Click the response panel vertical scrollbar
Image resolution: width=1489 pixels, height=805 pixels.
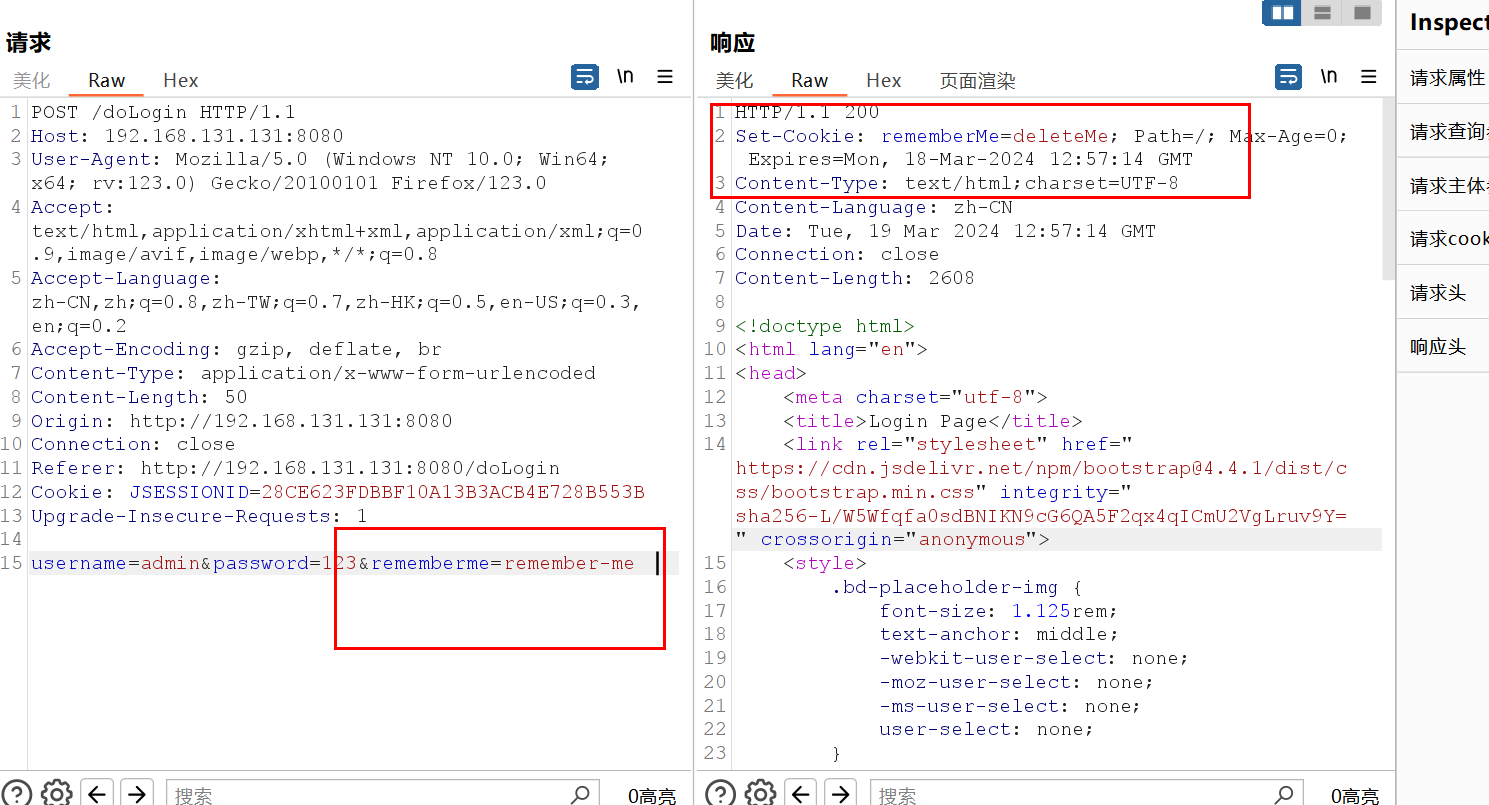pyautogui.click(x=1388, y=188)
